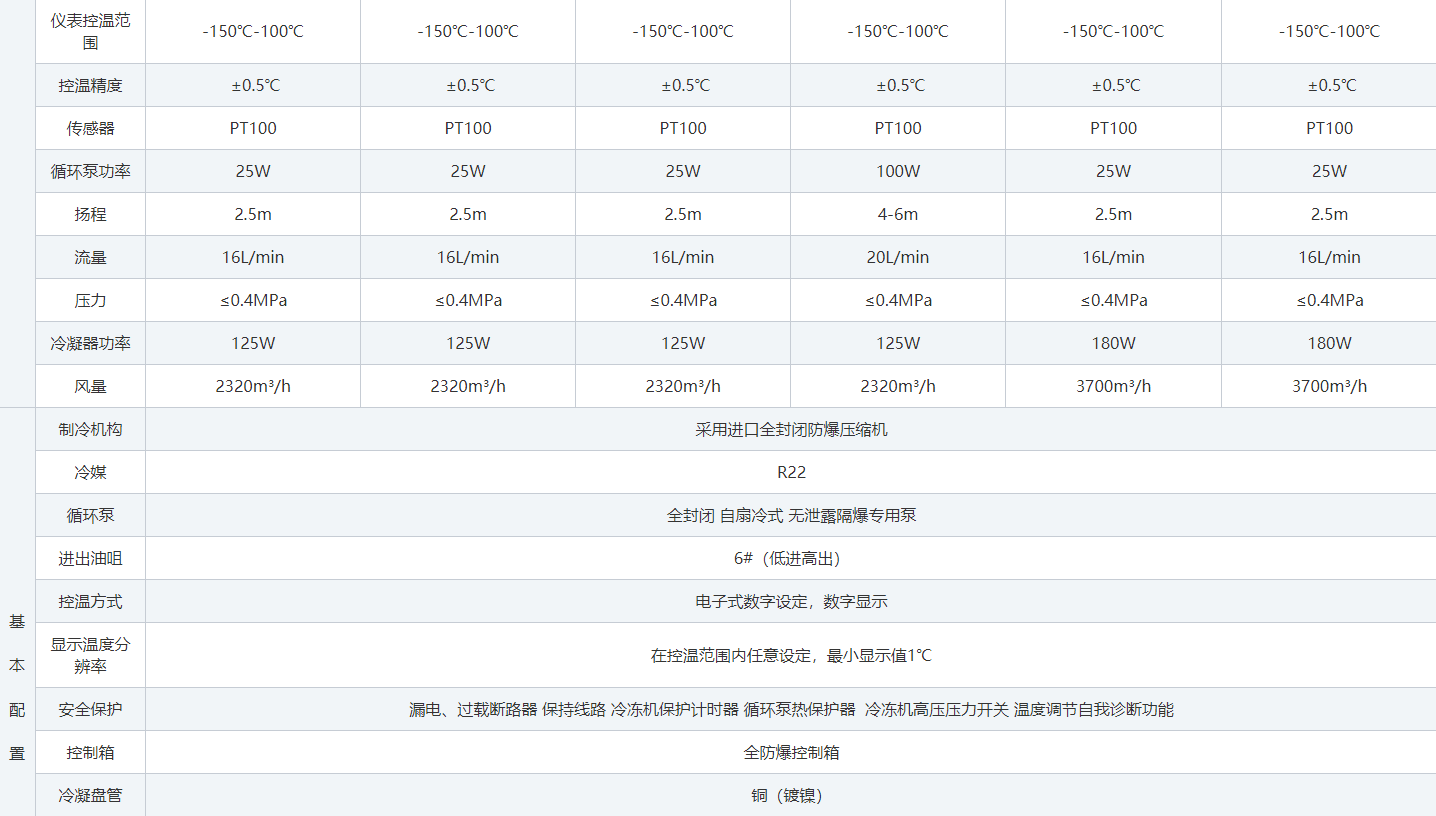Click the 控温精度 row label
The width and height of the screenshot is (1436, 816).
[x=90, y=85]
